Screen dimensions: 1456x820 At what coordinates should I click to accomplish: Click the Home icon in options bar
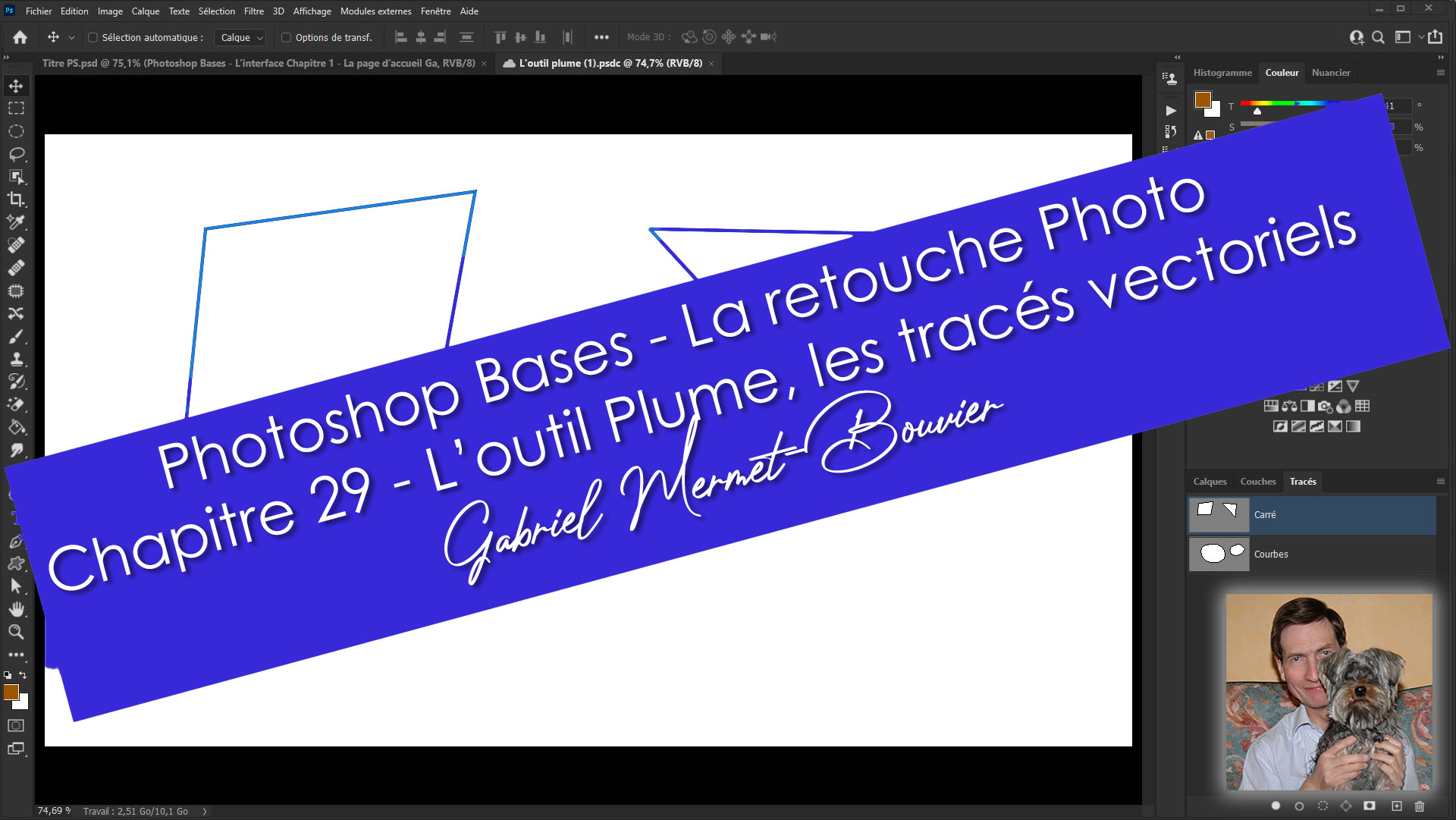coord(20,37)
